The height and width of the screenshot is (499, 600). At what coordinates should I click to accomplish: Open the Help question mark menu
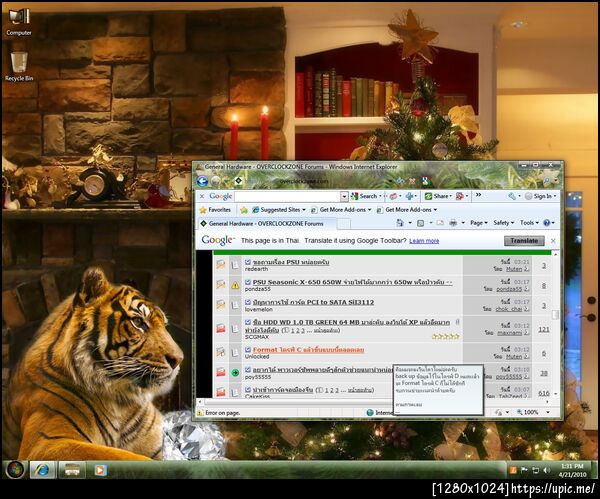548,223
